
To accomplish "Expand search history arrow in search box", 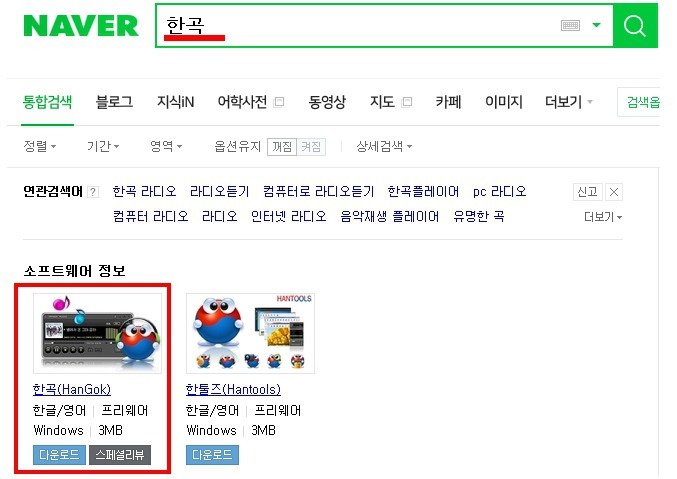I will tap(596, 25).
